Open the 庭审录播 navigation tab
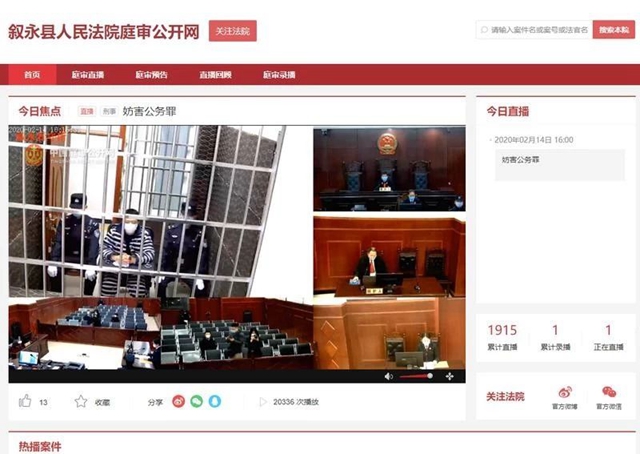640x454 pixels. click(279, 75)
